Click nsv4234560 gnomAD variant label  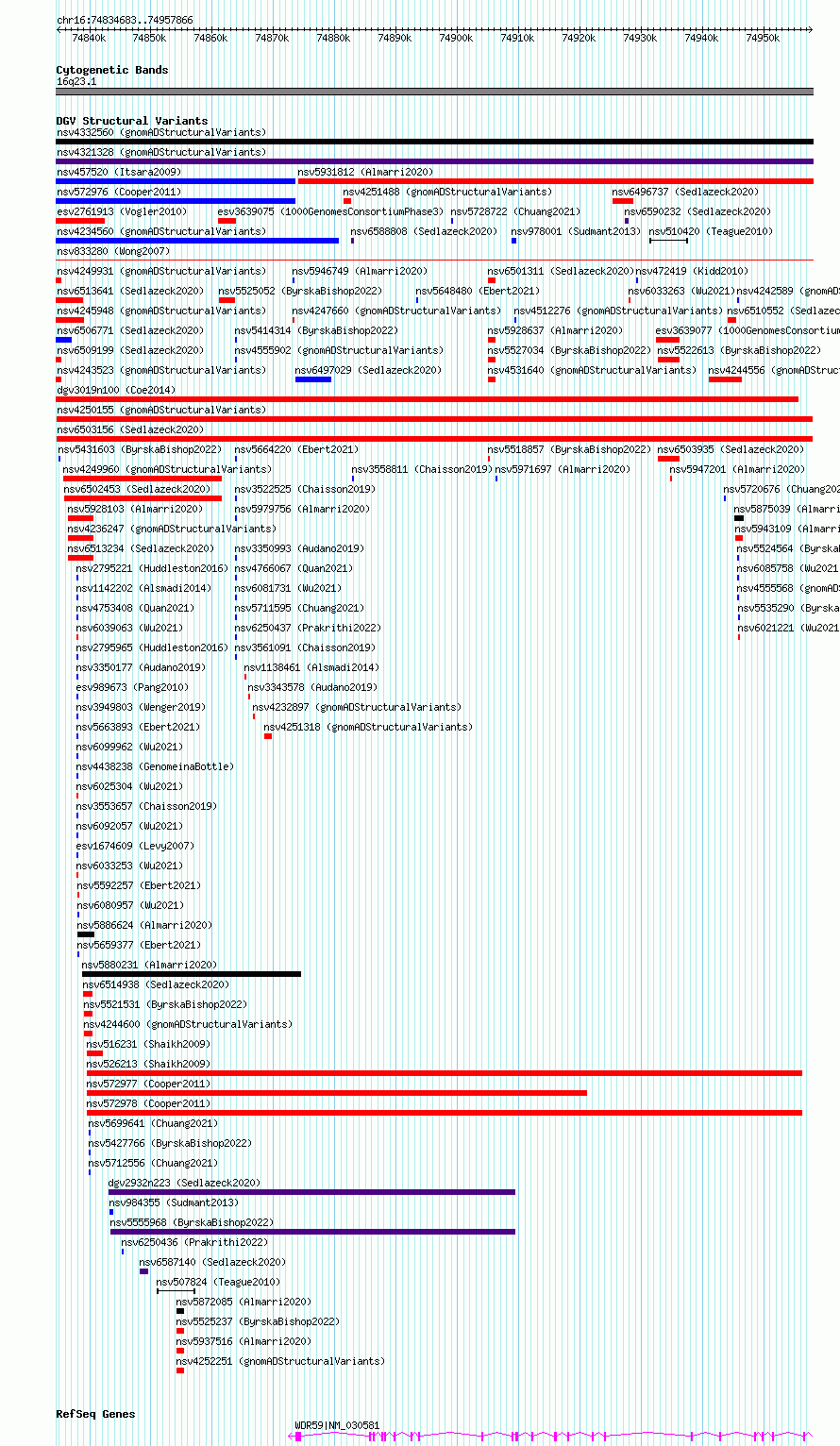click(x=161, y=231)
